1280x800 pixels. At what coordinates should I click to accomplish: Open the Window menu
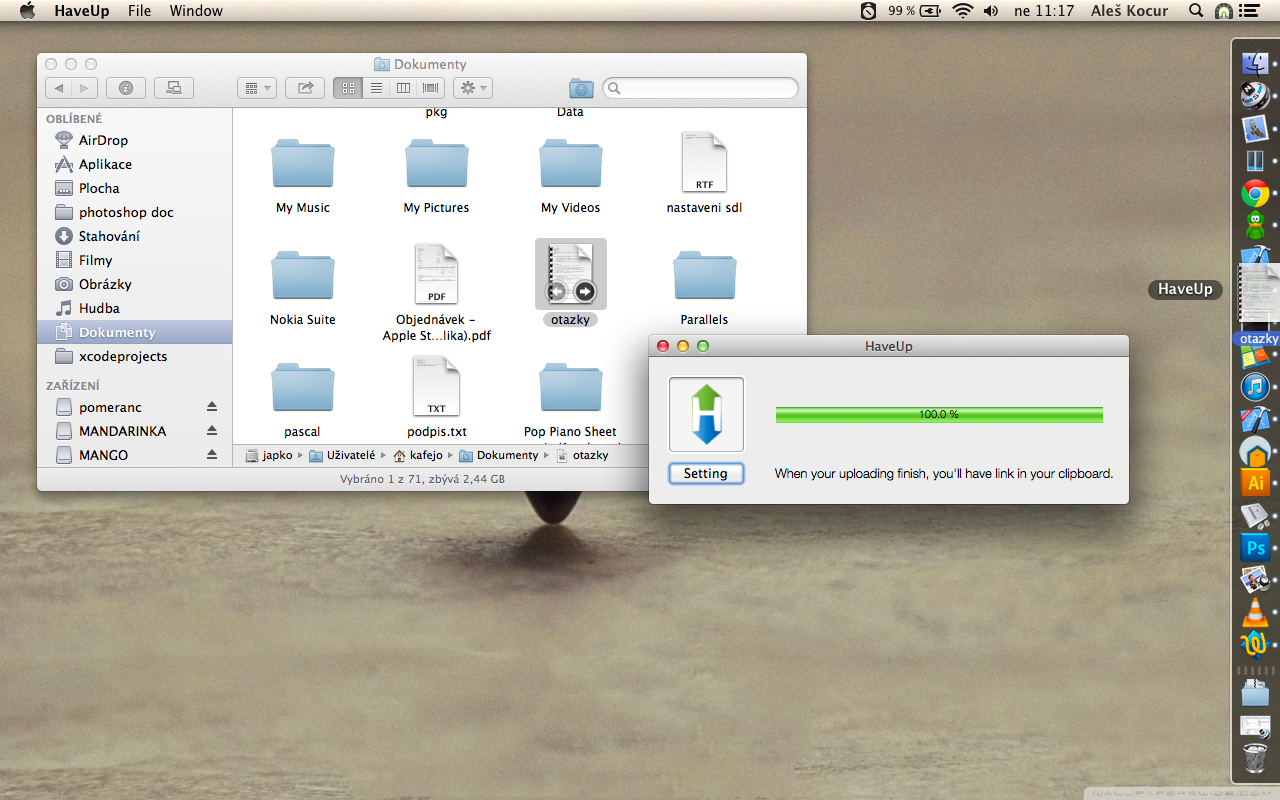pos(196,11)
